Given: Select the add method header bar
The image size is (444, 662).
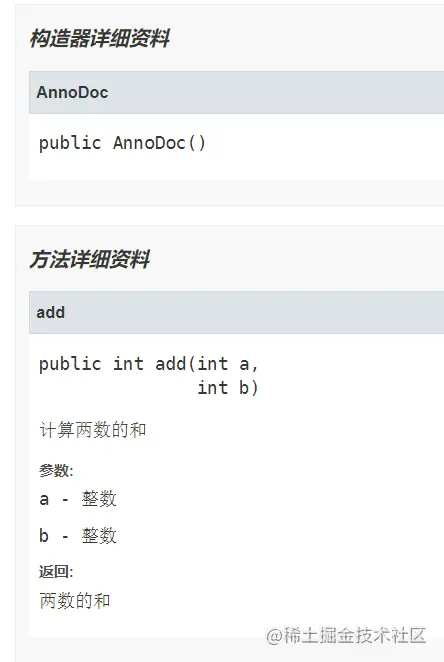Looking at the screenshot, I should click(x=236, y=312).
